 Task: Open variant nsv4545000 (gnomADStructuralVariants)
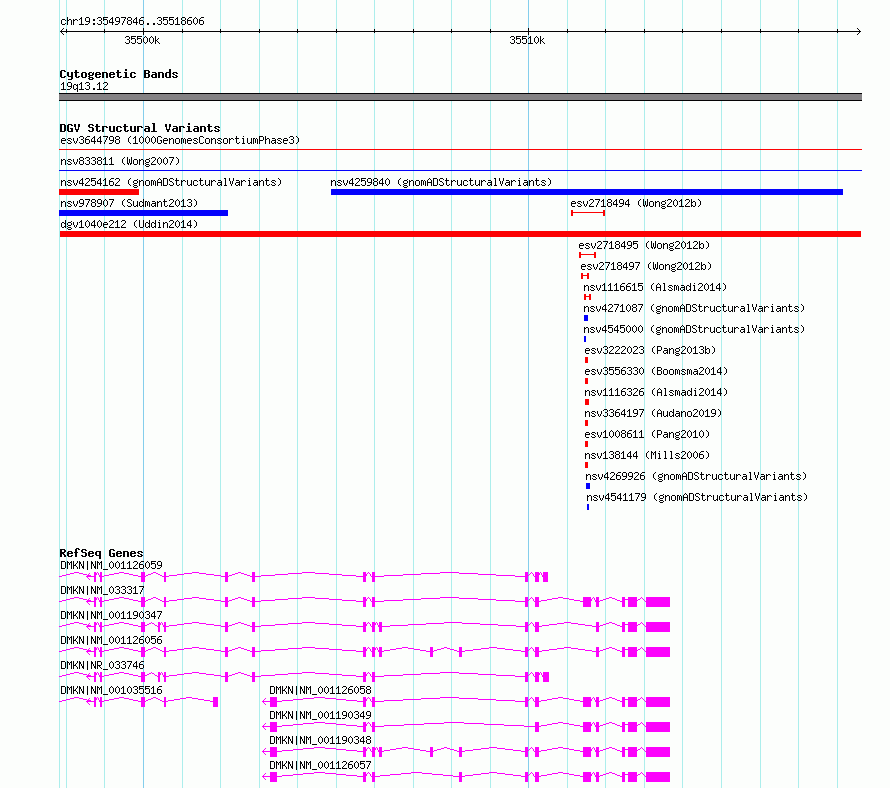[694, 329]
